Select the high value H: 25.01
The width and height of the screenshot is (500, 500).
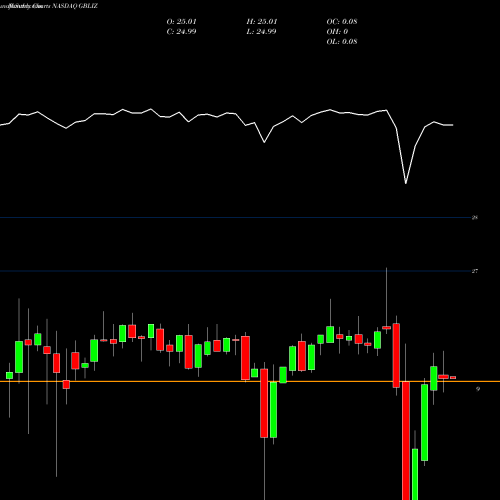click(x=262, y=22)
